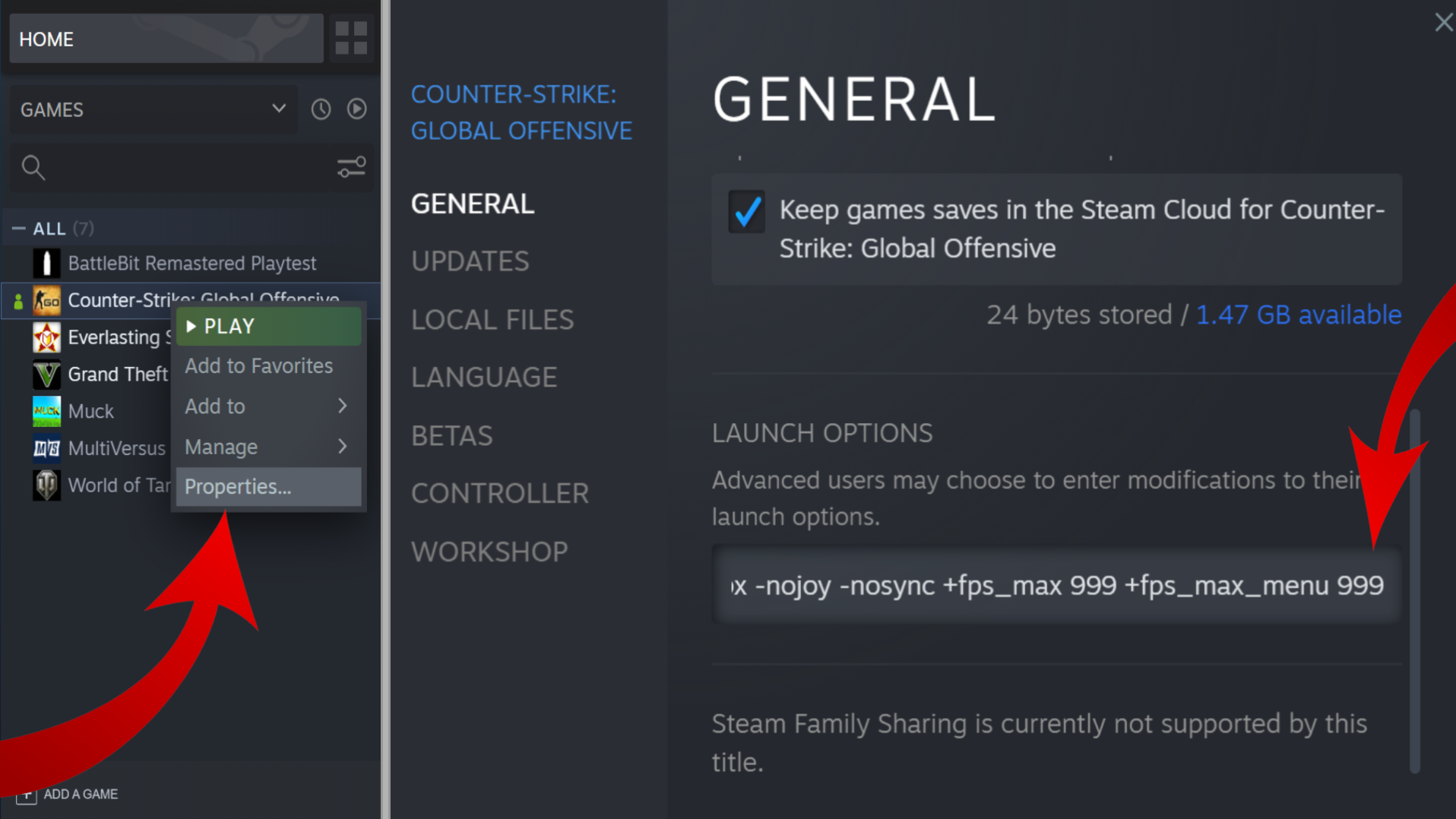The height and width of the screenshot is (819, 1456).
Task: Click the launch options text field
Action: click(1056, 585)
